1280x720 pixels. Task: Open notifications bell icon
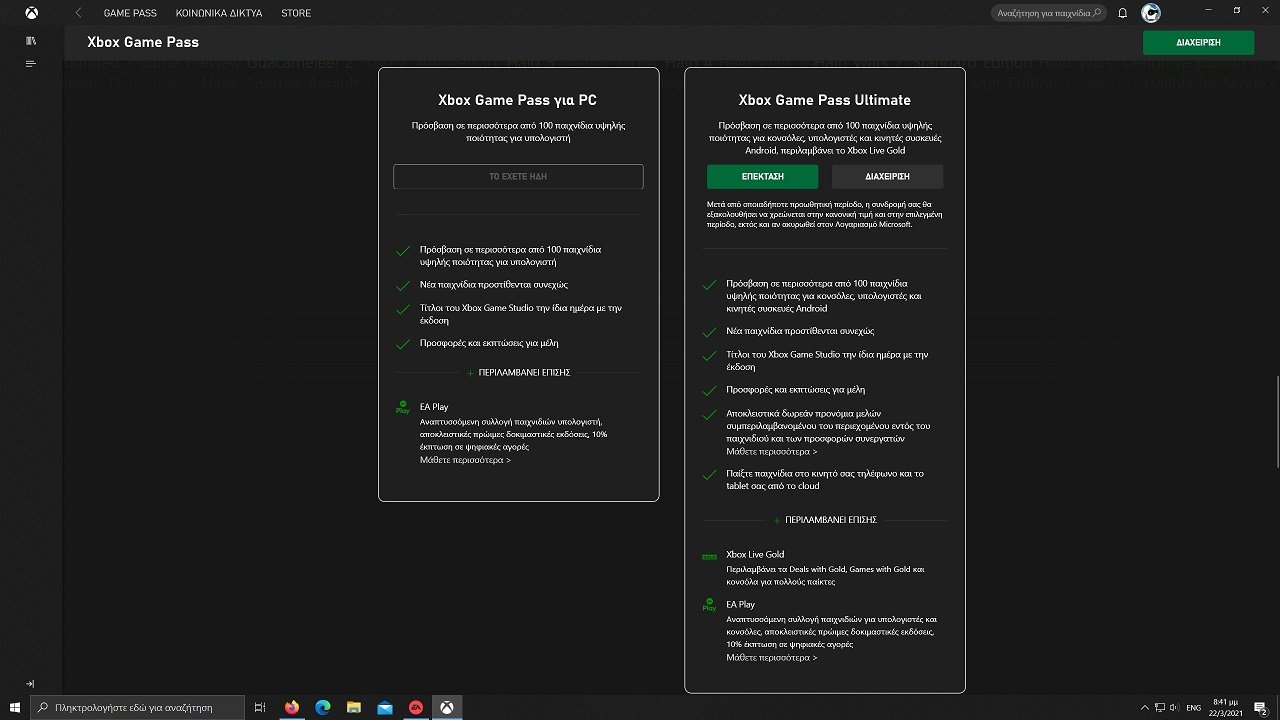pyautogui.click(x=1123, y=13)
